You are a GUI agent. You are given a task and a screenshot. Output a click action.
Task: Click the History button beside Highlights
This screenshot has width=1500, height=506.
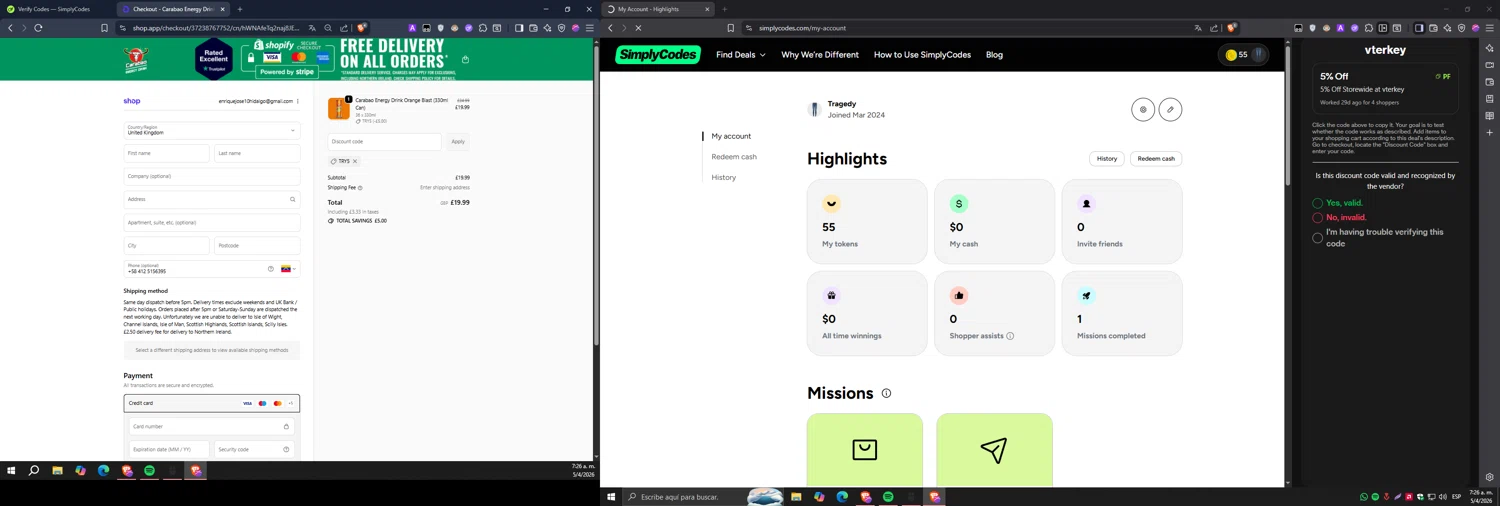pos(1107,159)
